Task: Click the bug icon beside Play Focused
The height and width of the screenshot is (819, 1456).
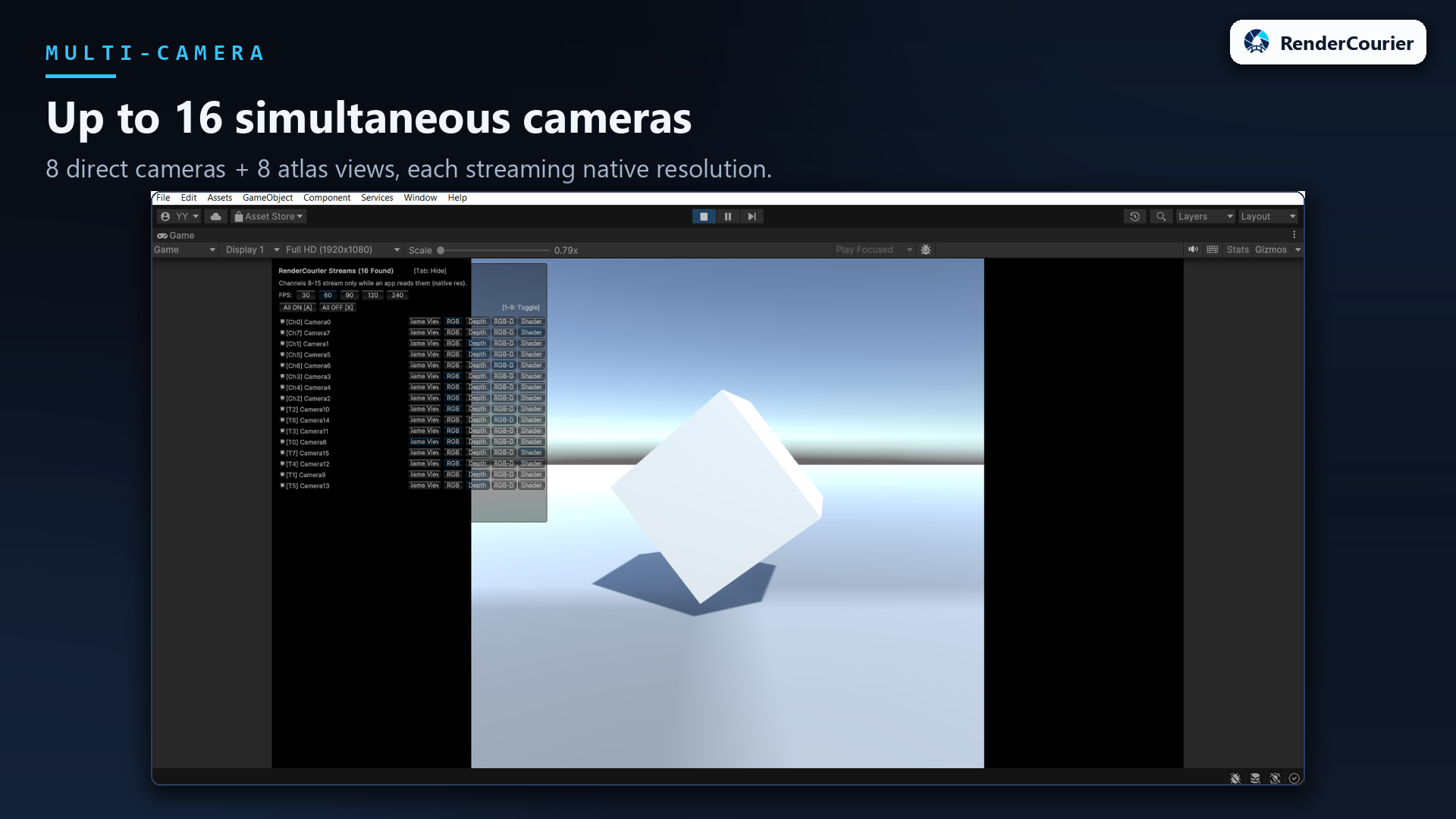Action: point(926,249)
